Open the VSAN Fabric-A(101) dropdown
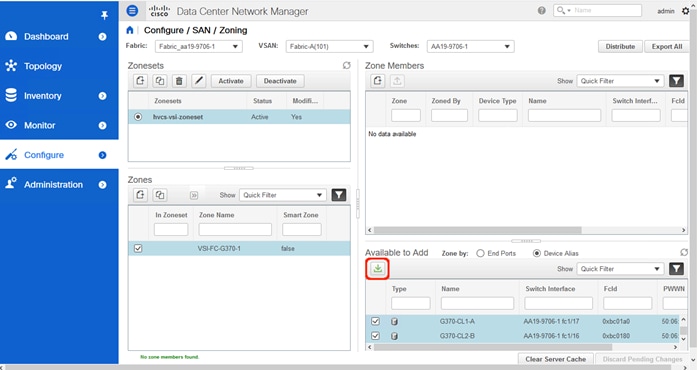 (x=329, y=46)
